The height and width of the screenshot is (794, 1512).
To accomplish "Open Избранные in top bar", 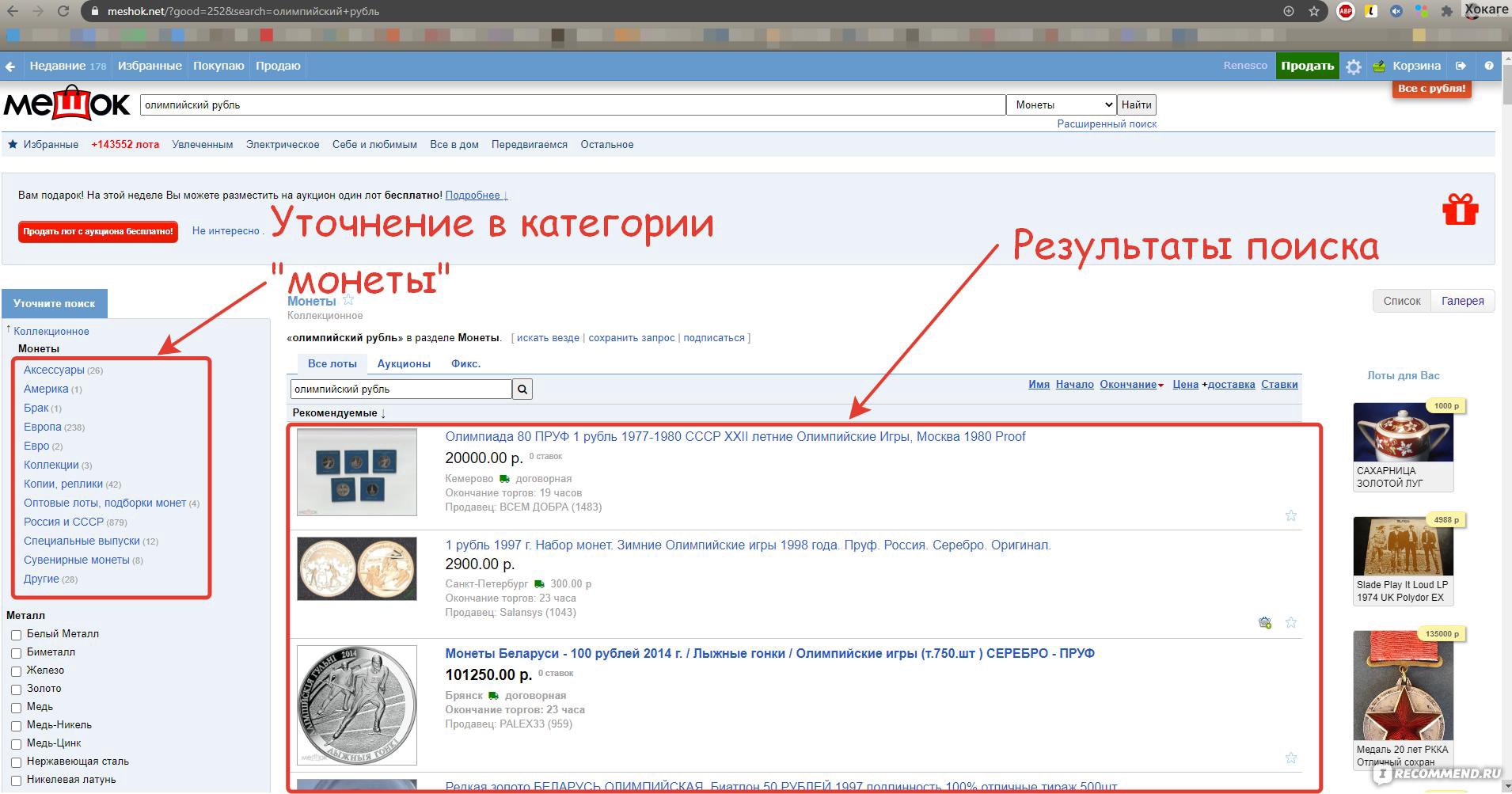I will pos(150,66).
